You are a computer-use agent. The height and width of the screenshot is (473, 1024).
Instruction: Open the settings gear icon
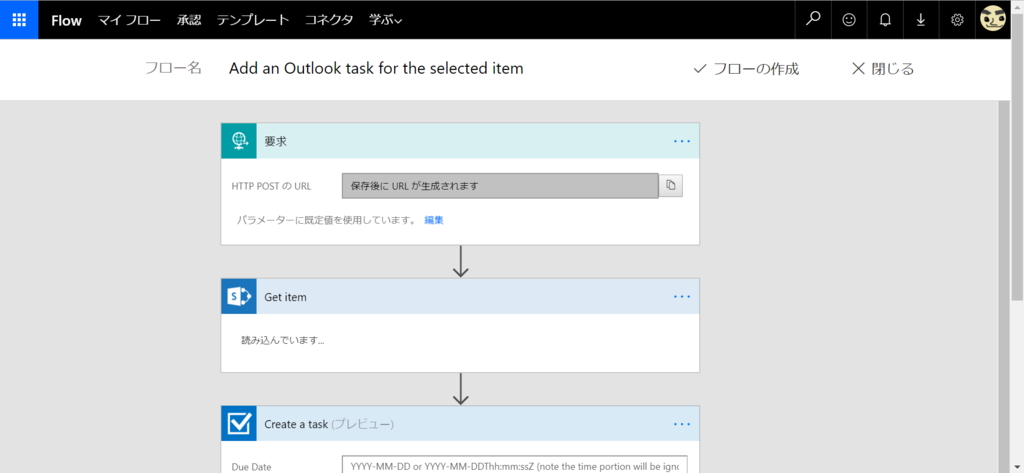(x=957, y=20)
